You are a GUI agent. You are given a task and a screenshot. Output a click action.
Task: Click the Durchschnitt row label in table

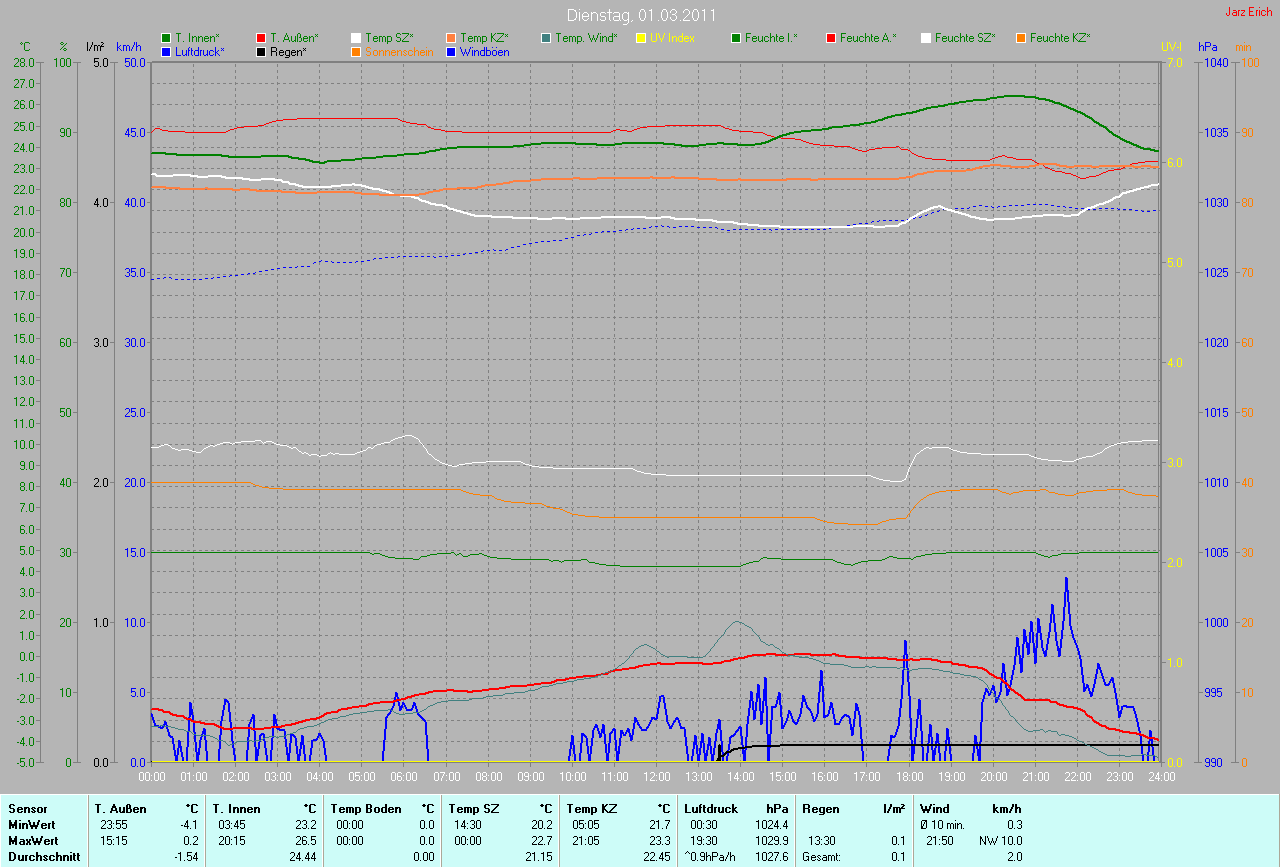click(x=44, y=857)
